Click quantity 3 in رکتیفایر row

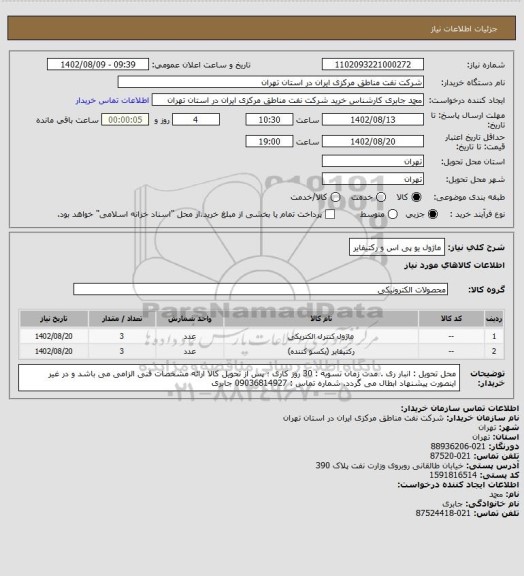[x=122, y=351]
